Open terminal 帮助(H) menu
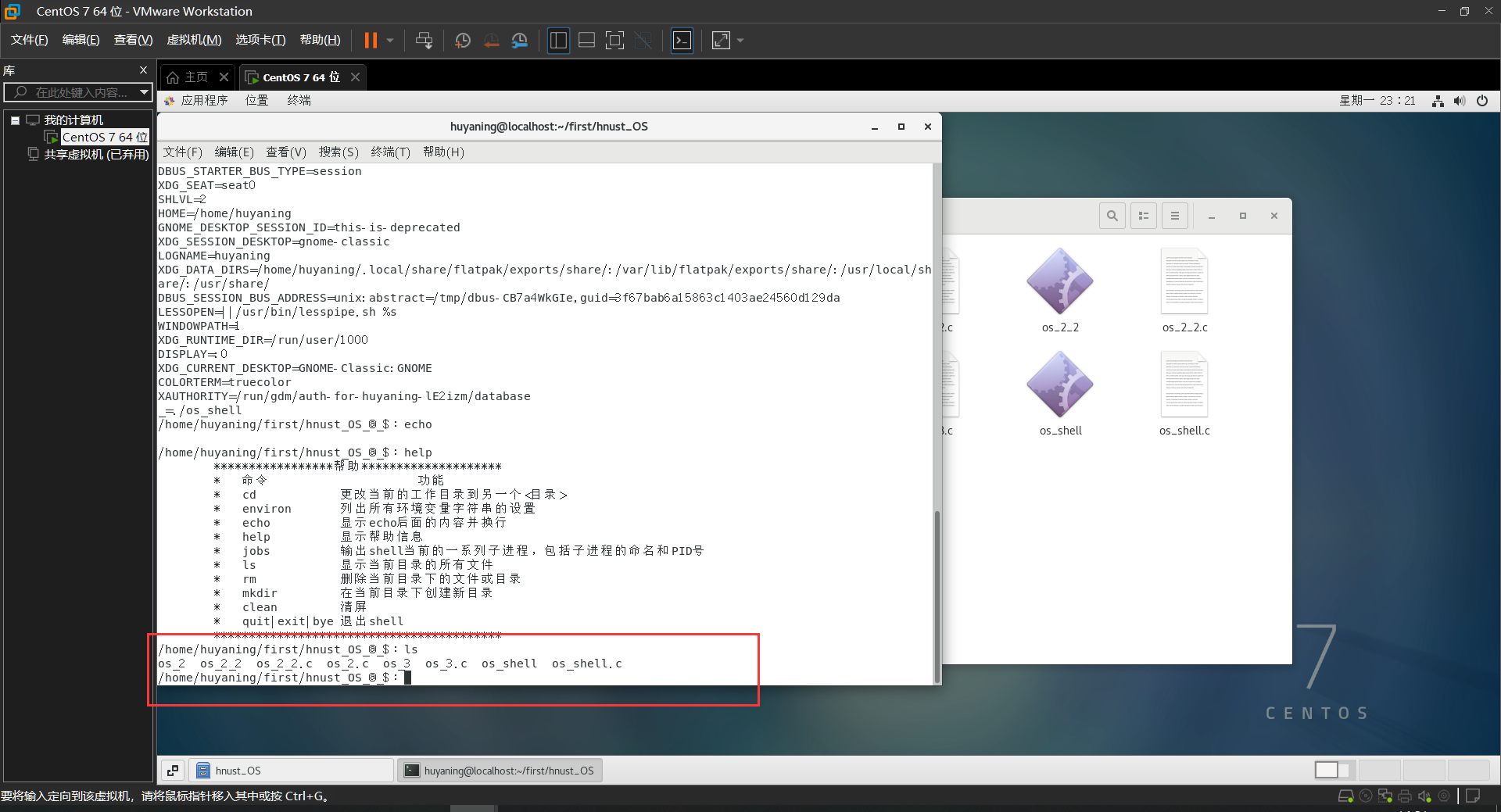Image resolution: width=1501 pixels, height=812 pixels. click(443, 152)
